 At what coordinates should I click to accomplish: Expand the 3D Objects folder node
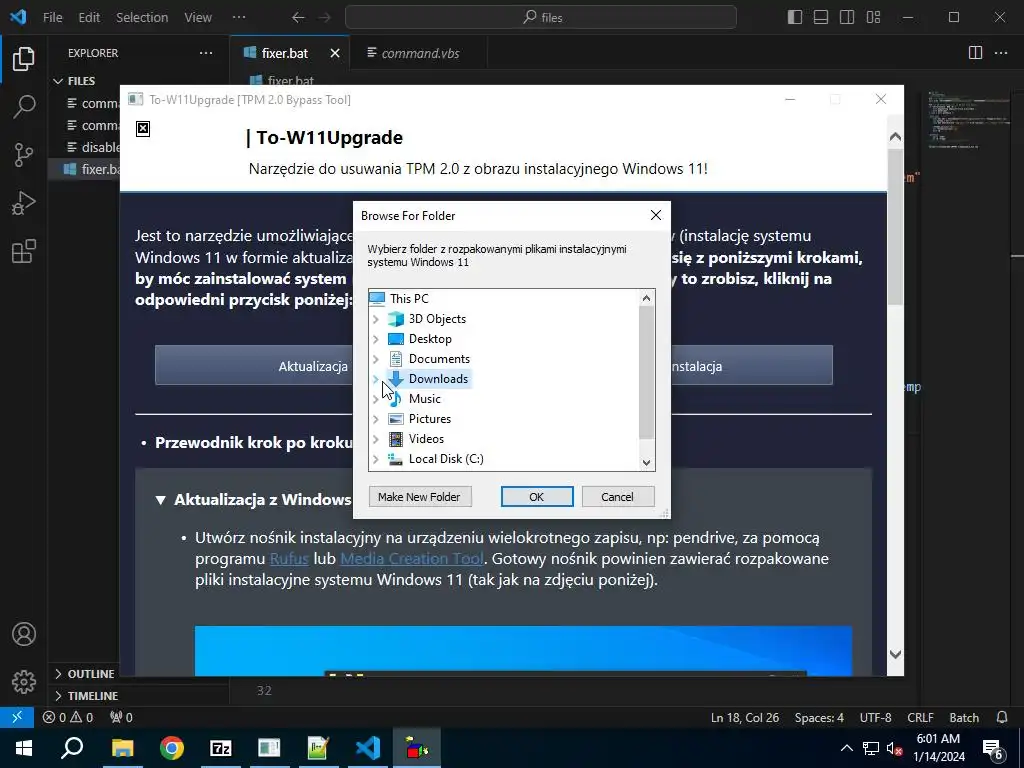tap(376, 319)
